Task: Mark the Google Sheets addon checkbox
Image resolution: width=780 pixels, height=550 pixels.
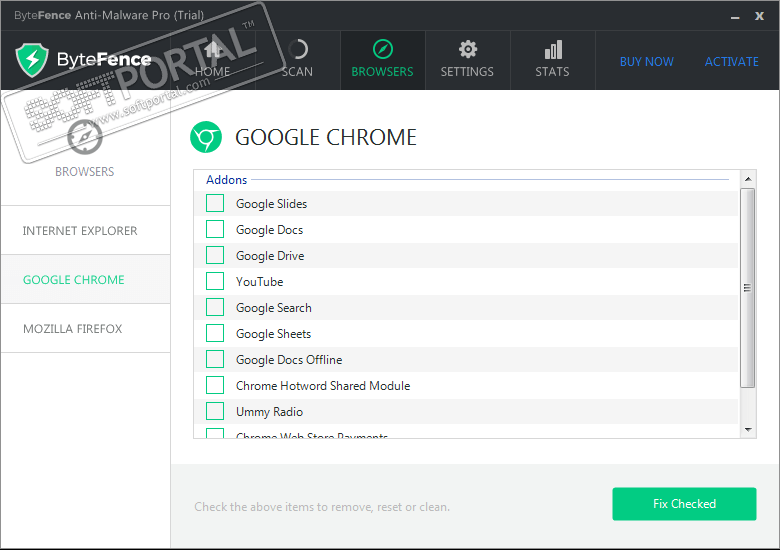Action: click(x=215, y=333)
